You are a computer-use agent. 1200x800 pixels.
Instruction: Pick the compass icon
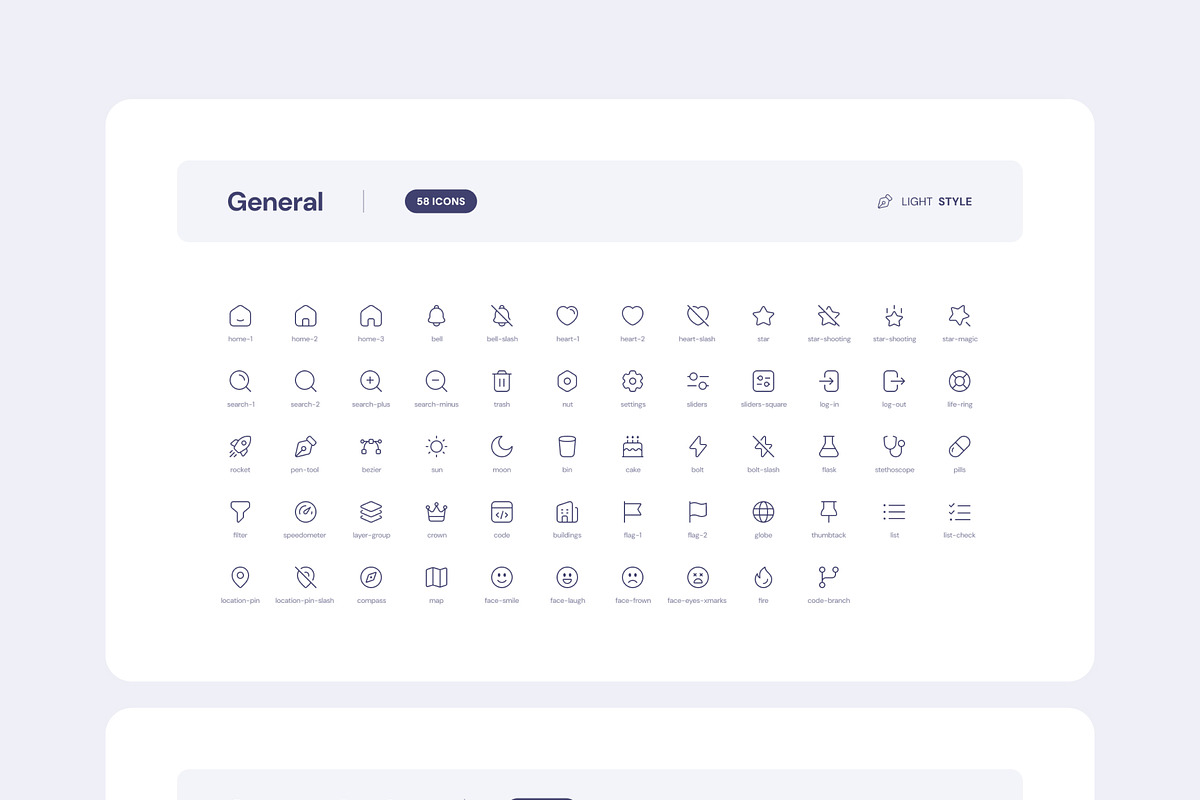pos(371,578)
